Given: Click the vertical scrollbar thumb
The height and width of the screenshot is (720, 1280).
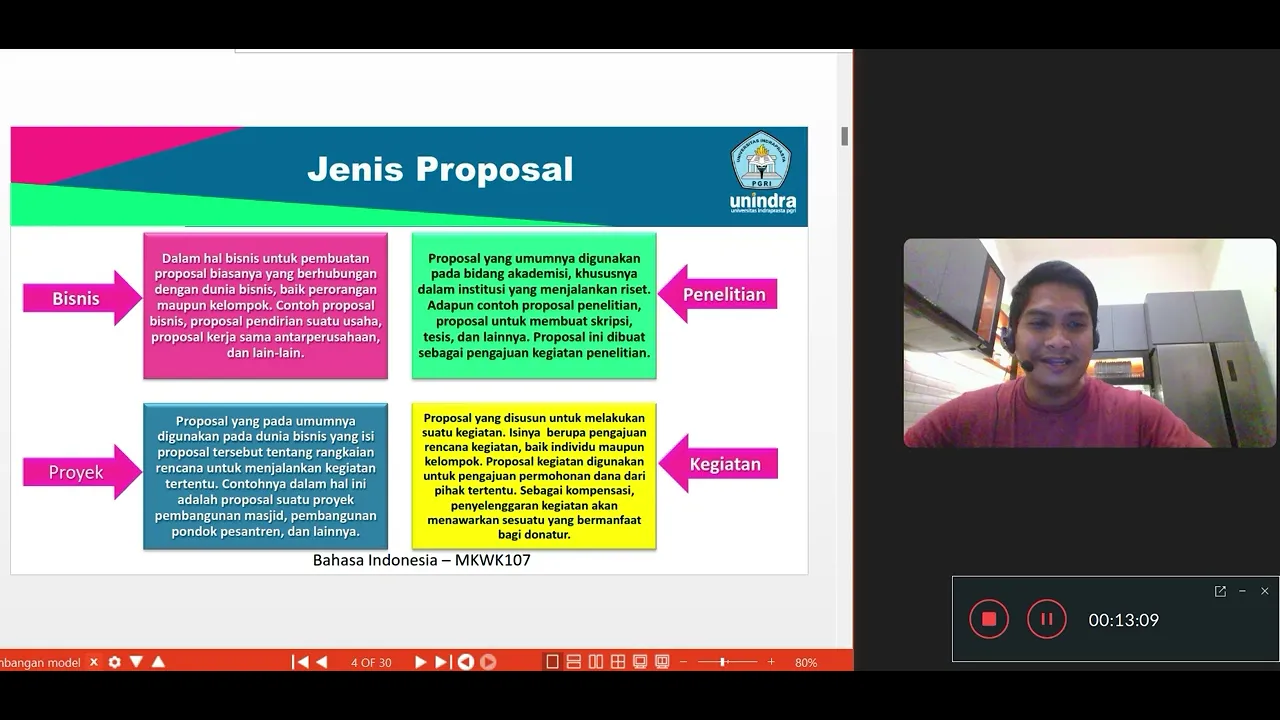Looking at the screenshot, I should point(845,136).
